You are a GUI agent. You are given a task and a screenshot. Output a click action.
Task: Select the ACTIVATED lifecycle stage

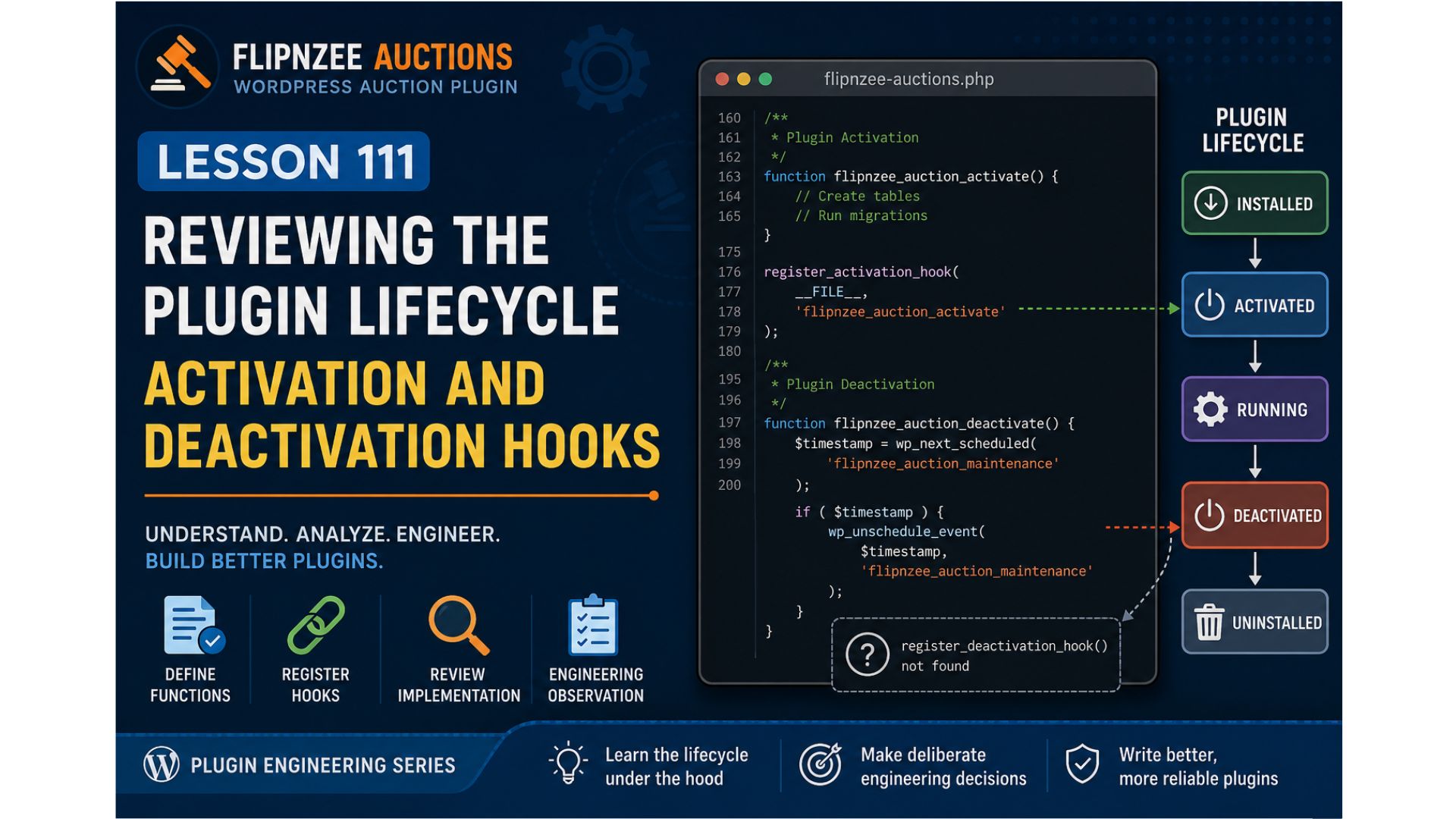click(1255, 305)
